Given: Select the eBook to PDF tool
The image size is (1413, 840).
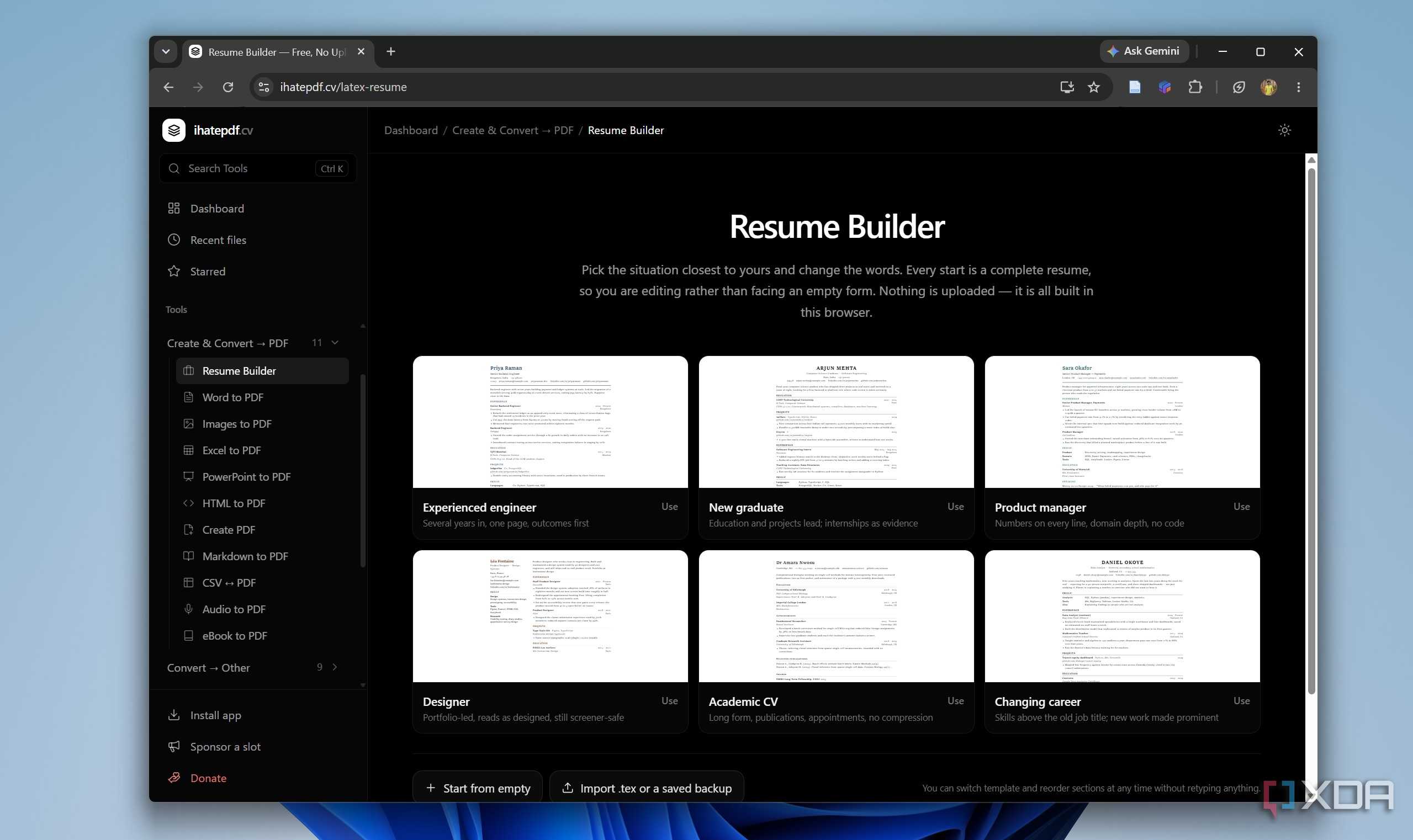Looking at the screenshot, I should pyautogui.click(x=262, y=636).
